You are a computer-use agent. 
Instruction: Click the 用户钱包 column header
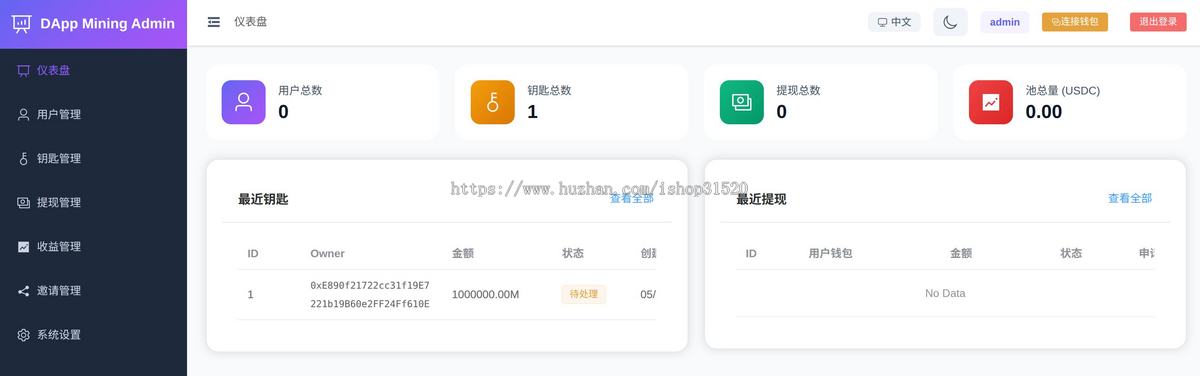pyautogui.click(x=830, y=254)
